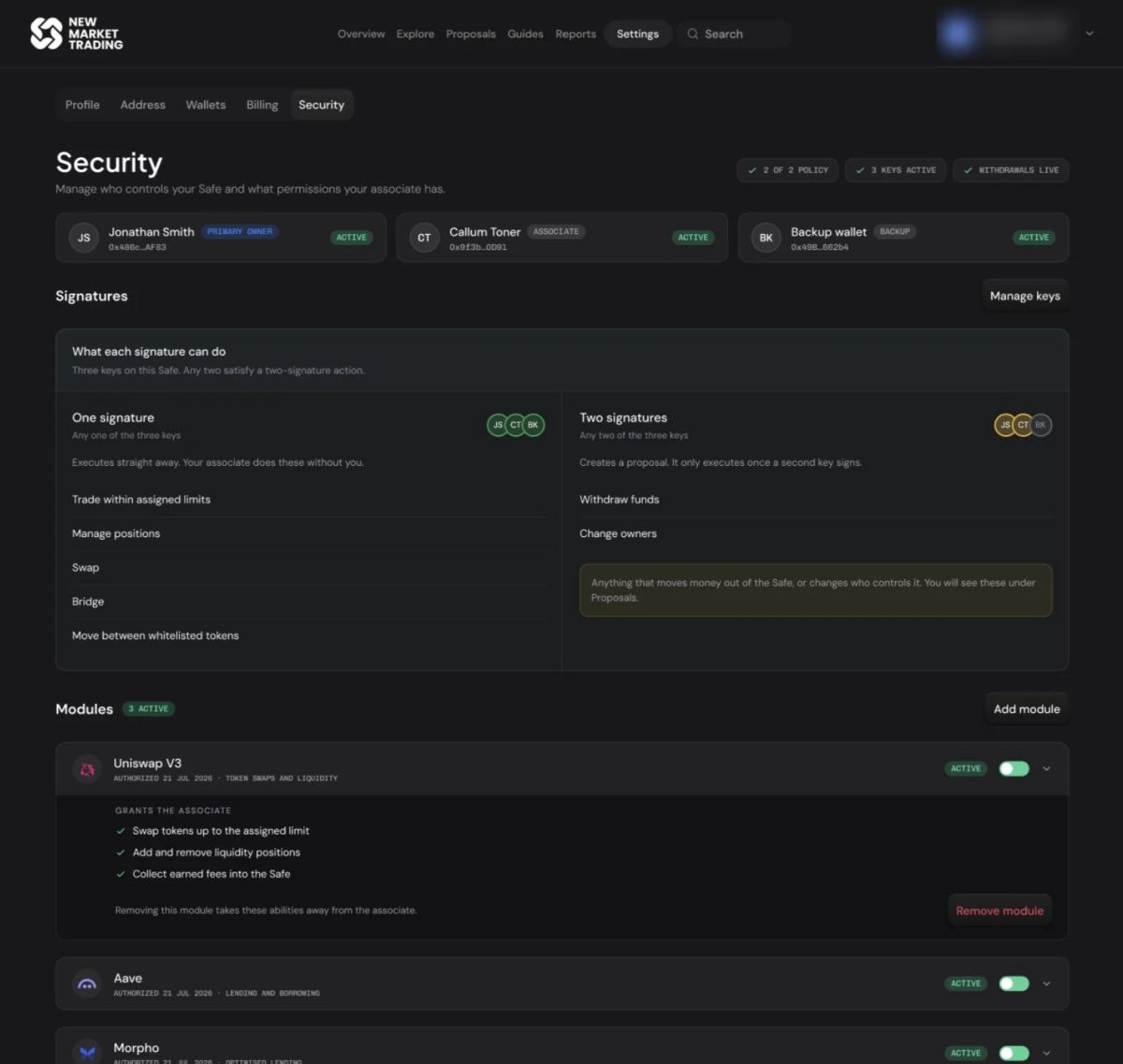Click the 'Change owners' row
The height and width of the screenshot is (1064, 1123).
815,533
